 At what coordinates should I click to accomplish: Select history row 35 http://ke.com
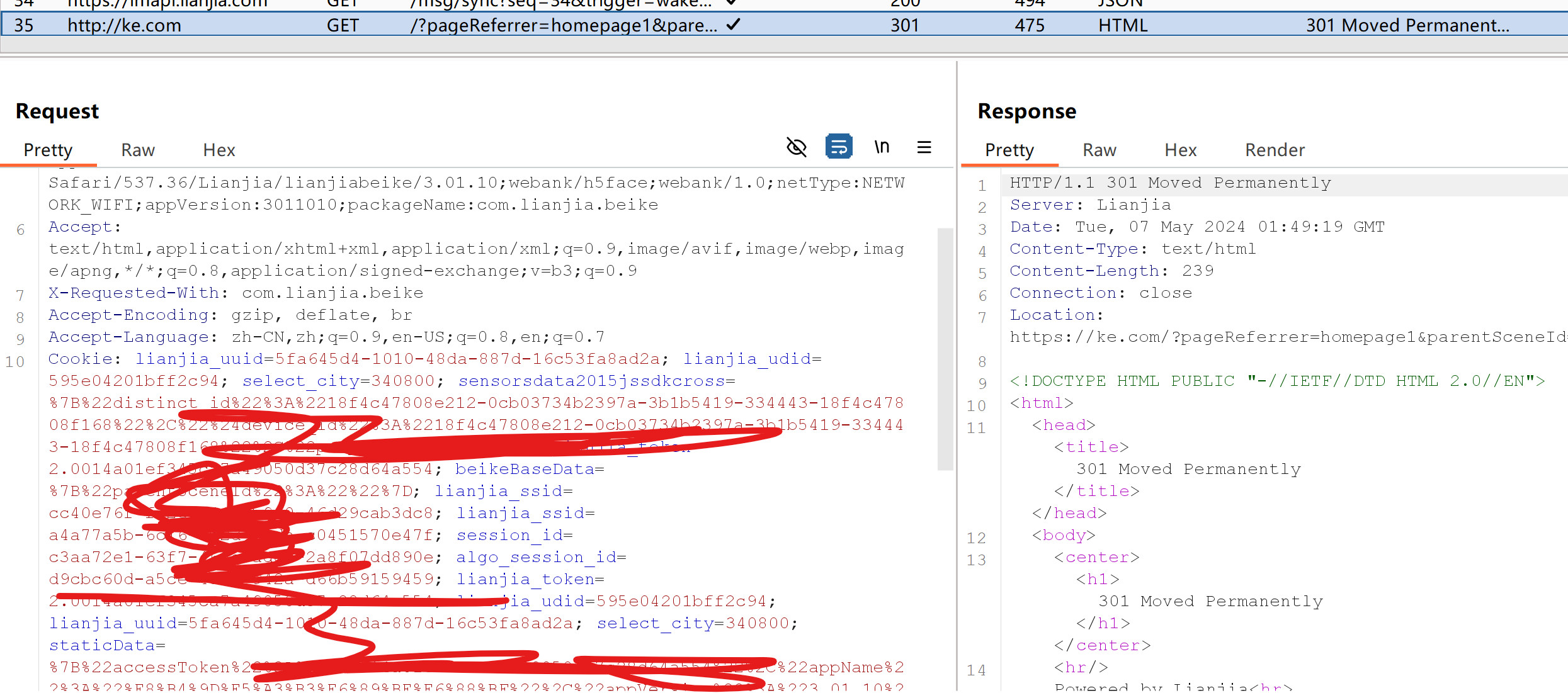point(124,26)
